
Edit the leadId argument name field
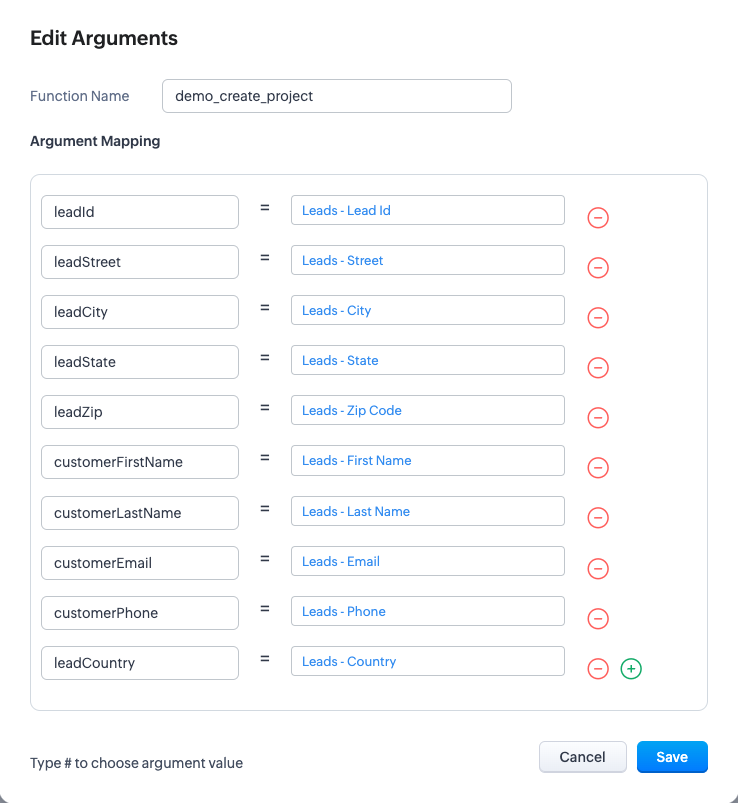click(x=140, y=212)
